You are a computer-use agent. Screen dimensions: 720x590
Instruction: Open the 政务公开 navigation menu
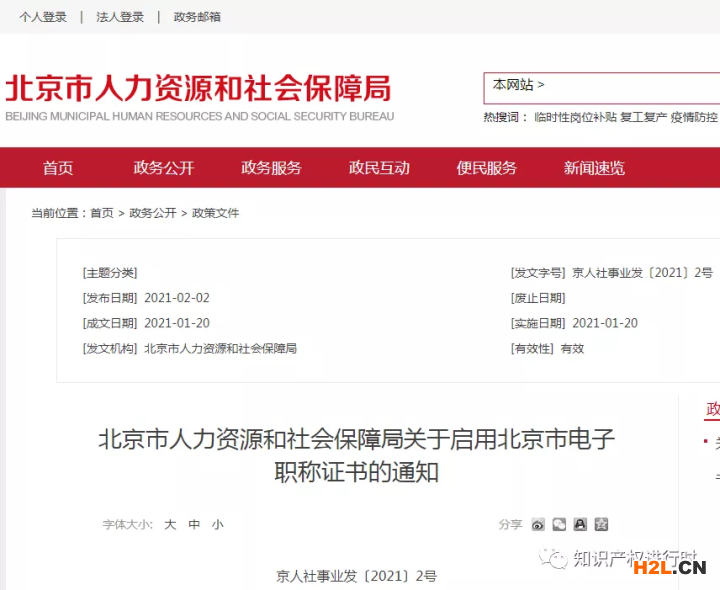point(164,168)
